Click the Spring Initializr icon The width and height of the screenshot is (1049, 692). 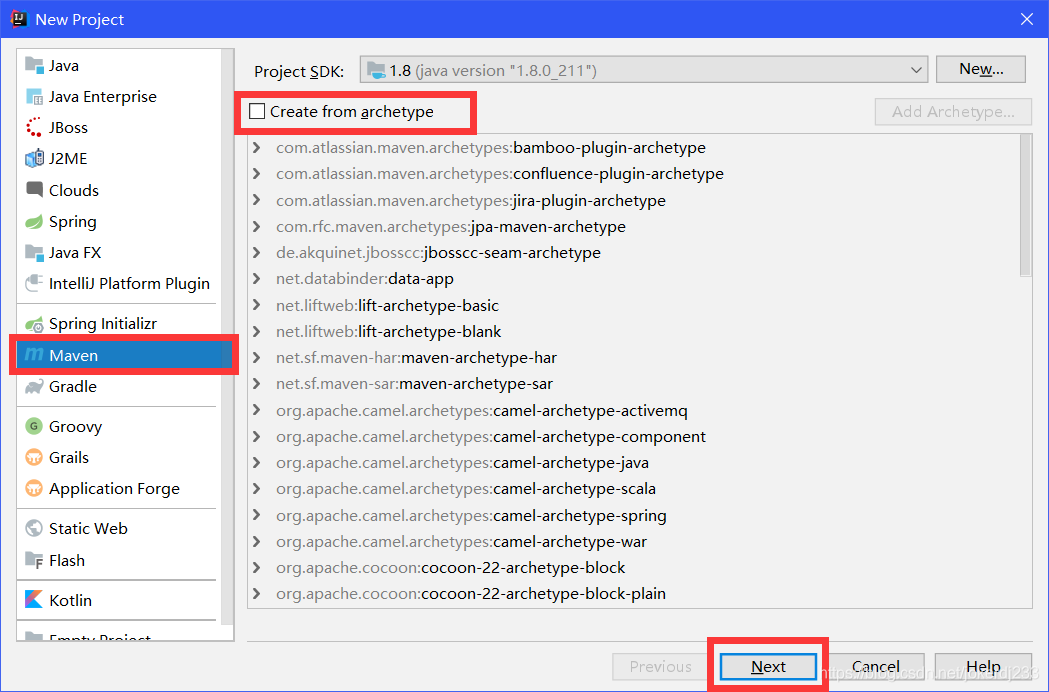(x=34, y=324)
